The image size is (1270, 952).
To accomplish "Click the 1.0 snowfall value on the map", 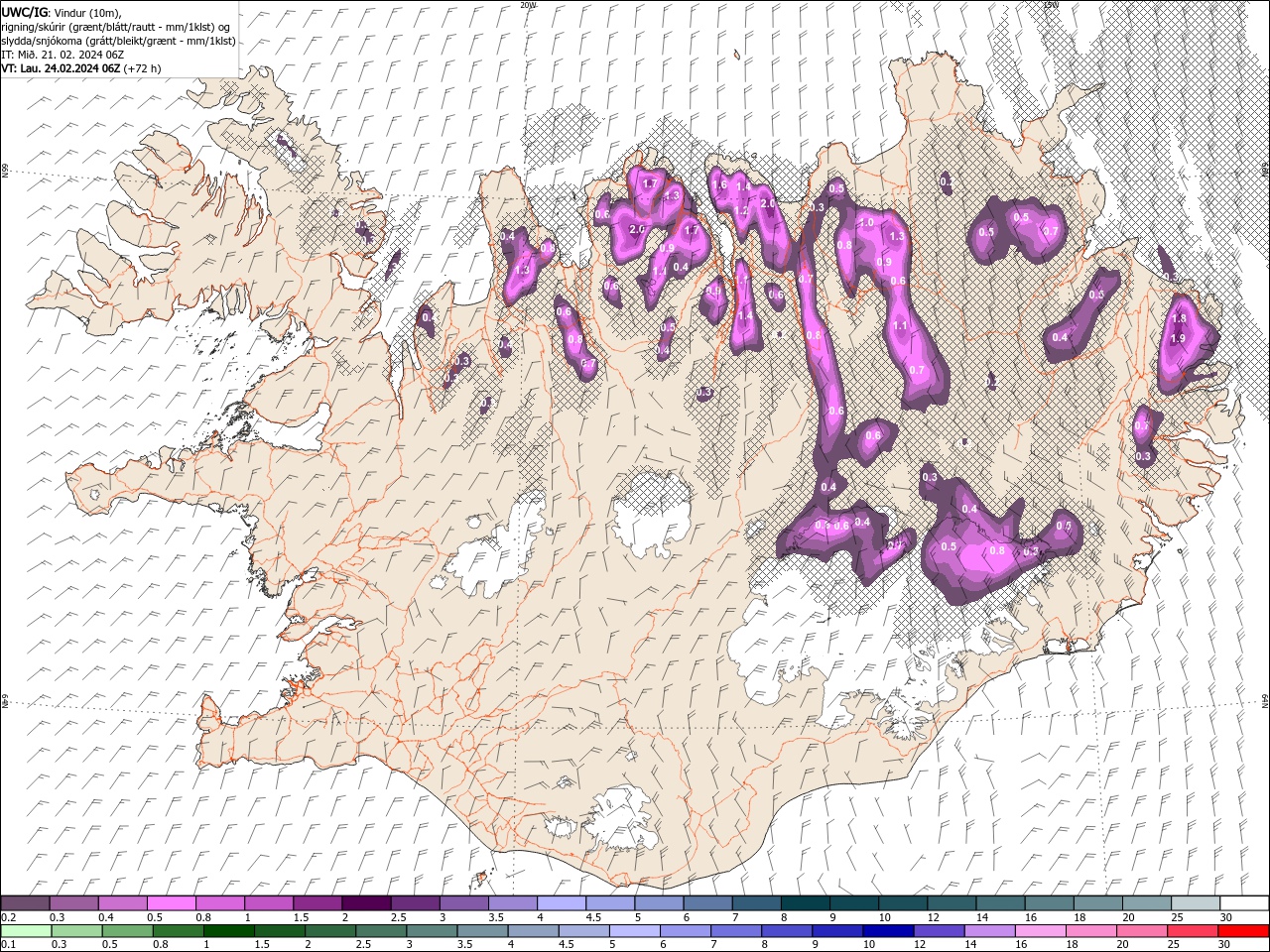I will click(865, 223).
